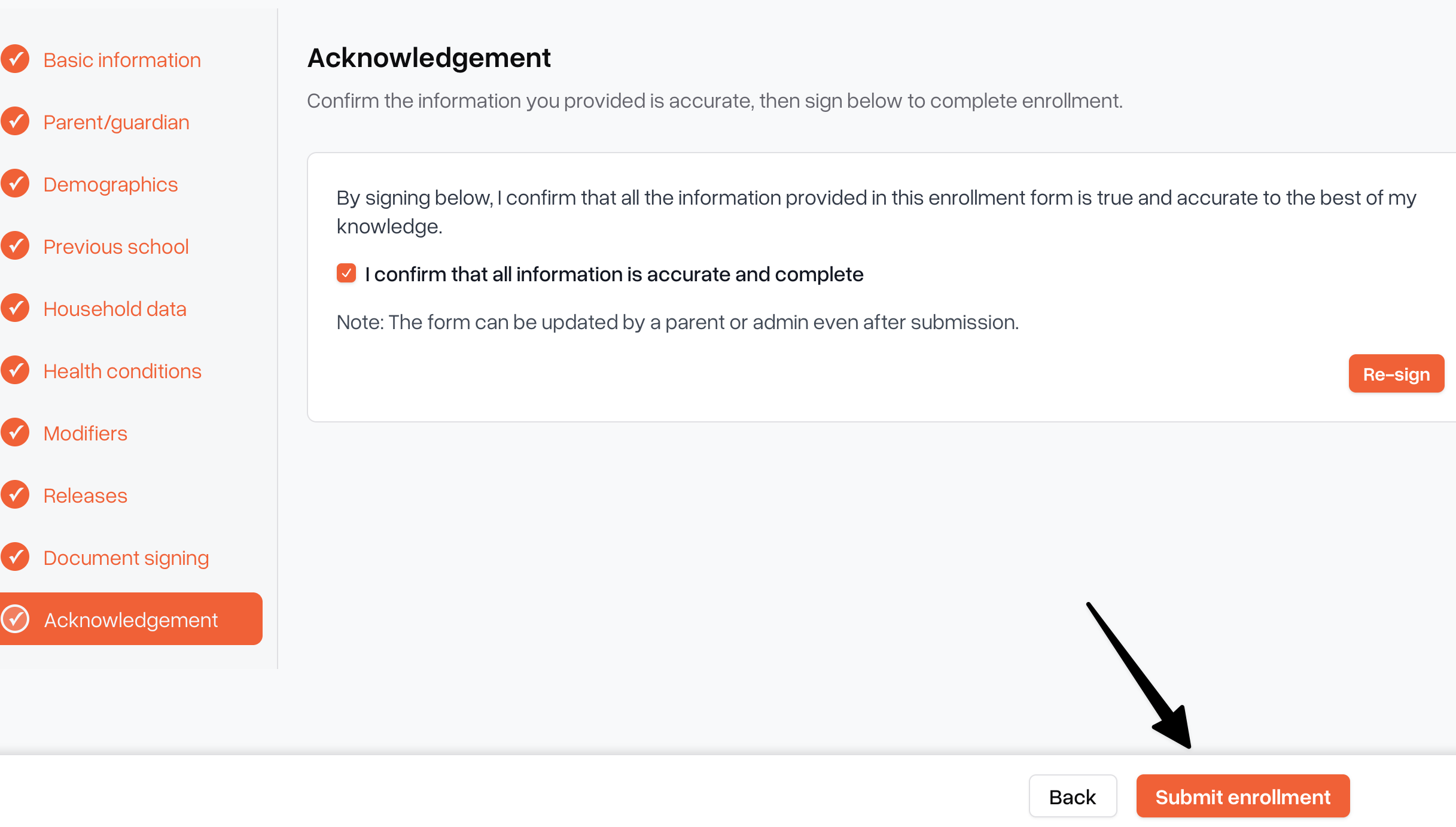Open the Basic information section
Image resolution: width=1456 pixels, height=827 pixels.
122,60
